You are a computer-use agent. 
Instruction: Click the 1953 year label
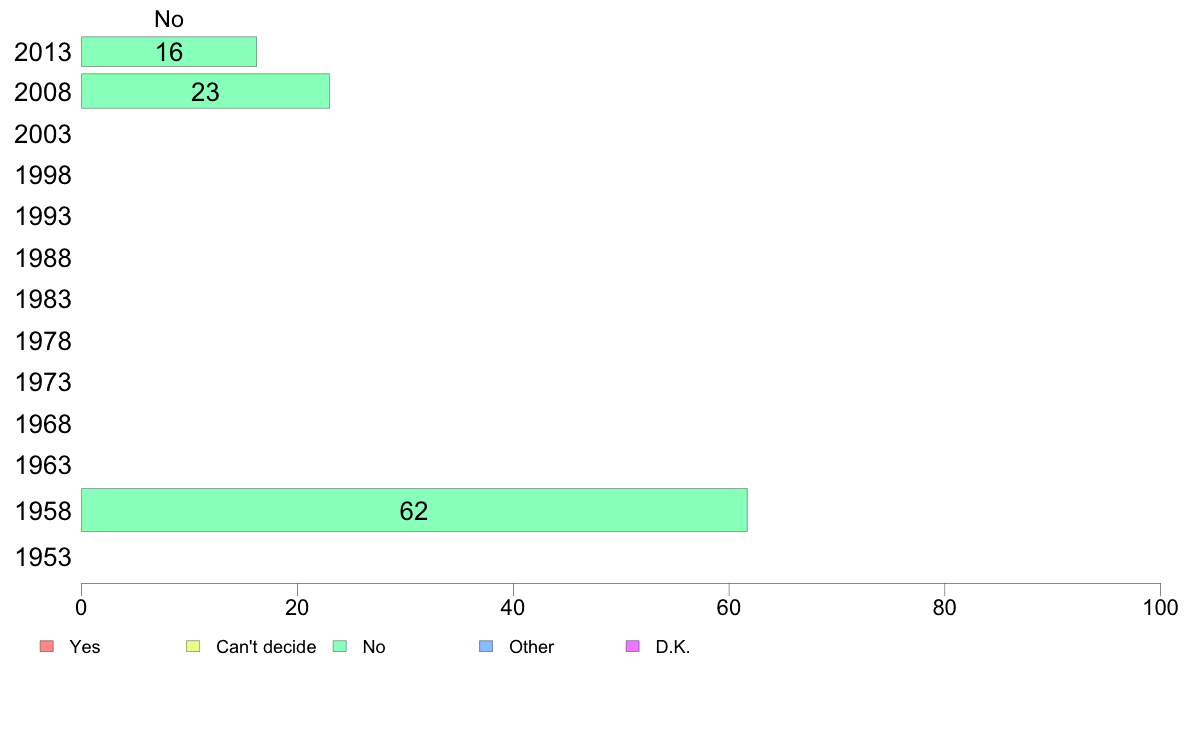click(x=43, y=557)
